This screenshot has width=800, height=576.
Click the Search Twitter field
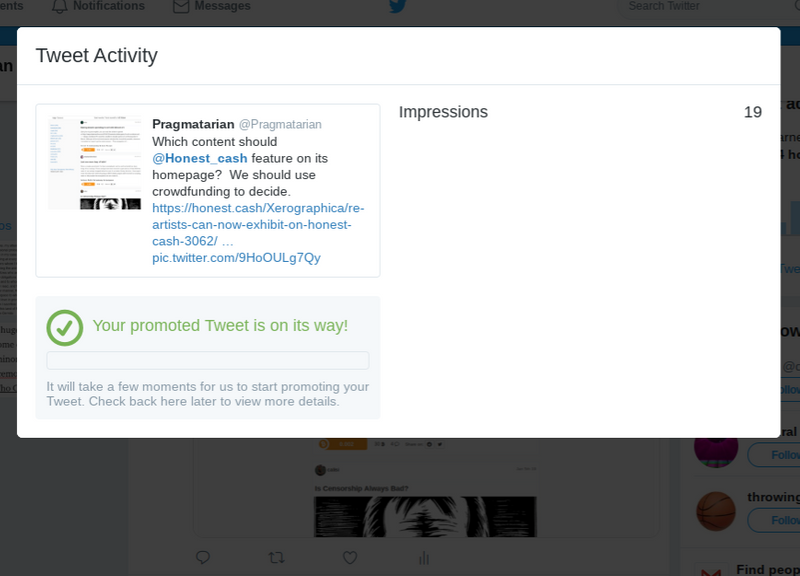tap(690, 6)
